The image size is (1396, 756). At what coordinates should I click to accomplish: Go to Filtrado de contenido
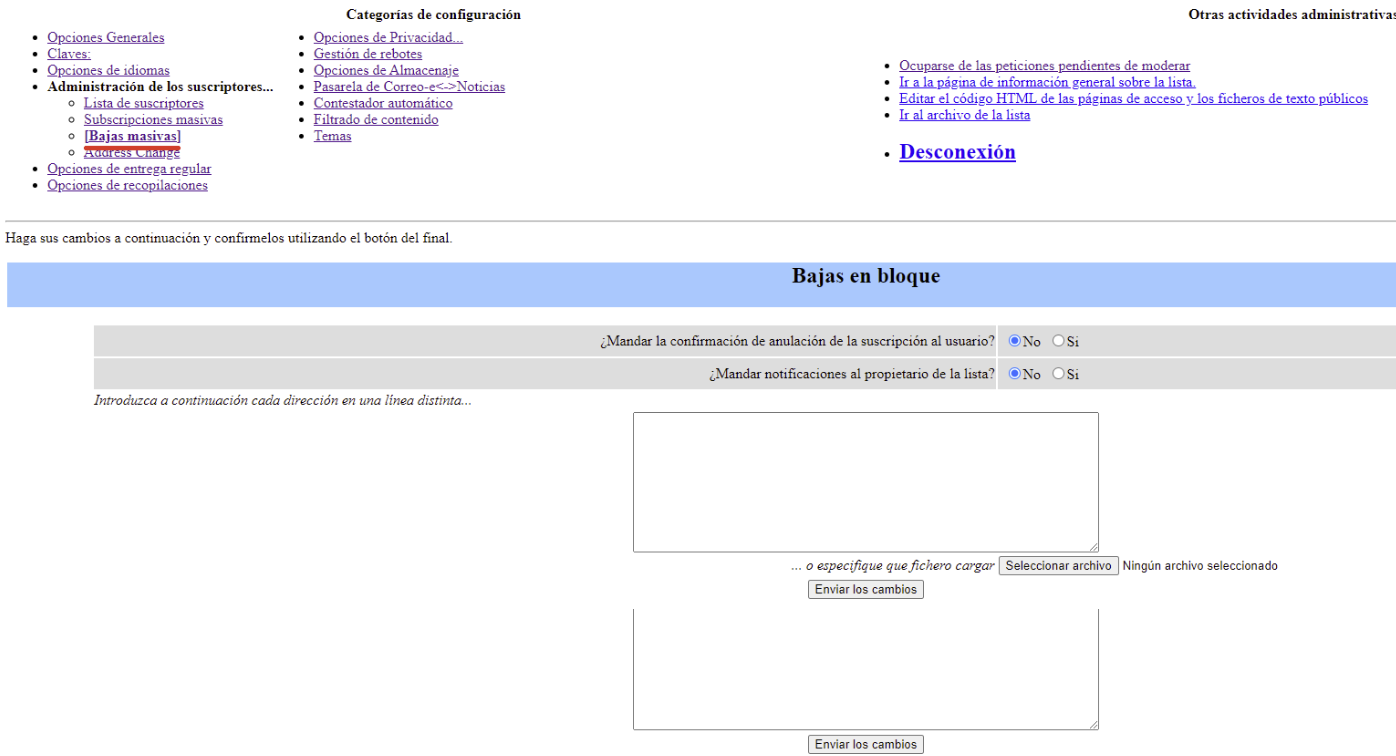[x=376, y=120]
